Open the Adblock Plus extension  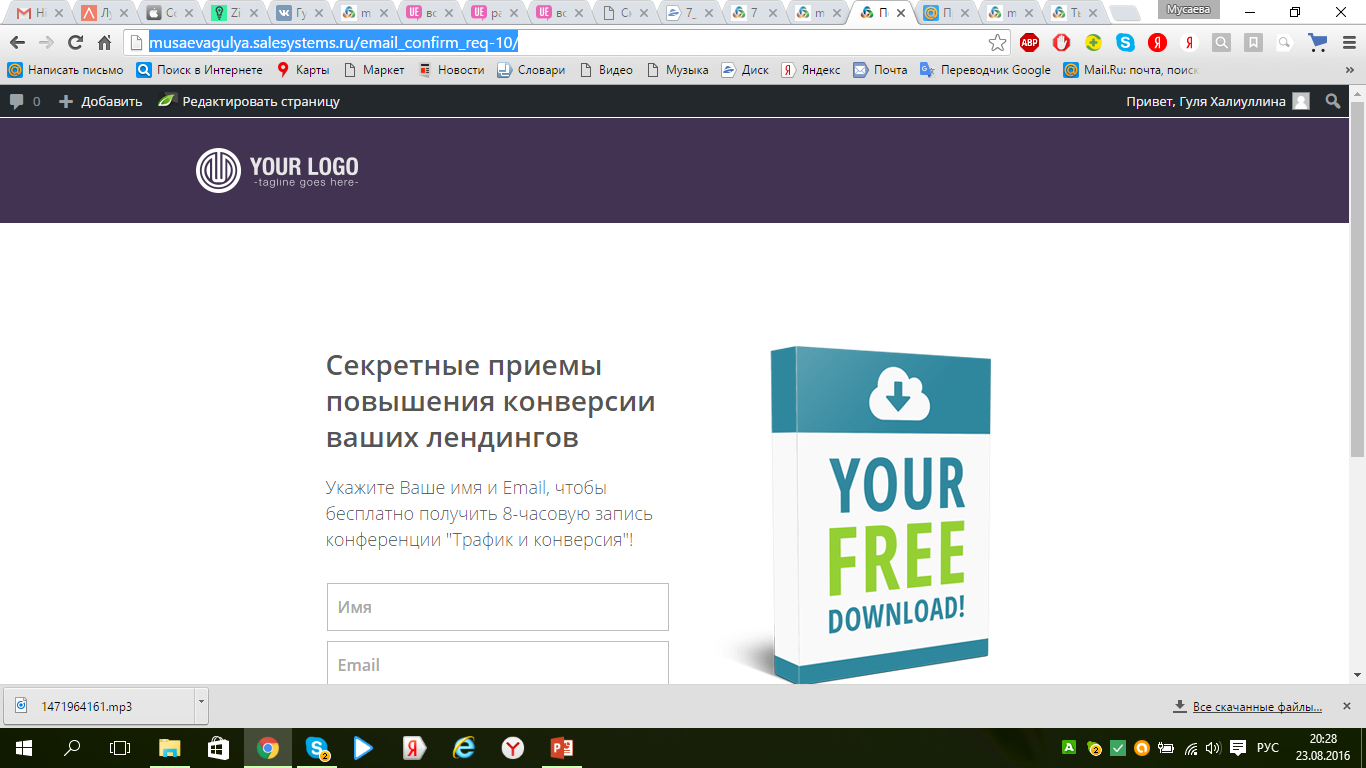[x=1029, y=43]
